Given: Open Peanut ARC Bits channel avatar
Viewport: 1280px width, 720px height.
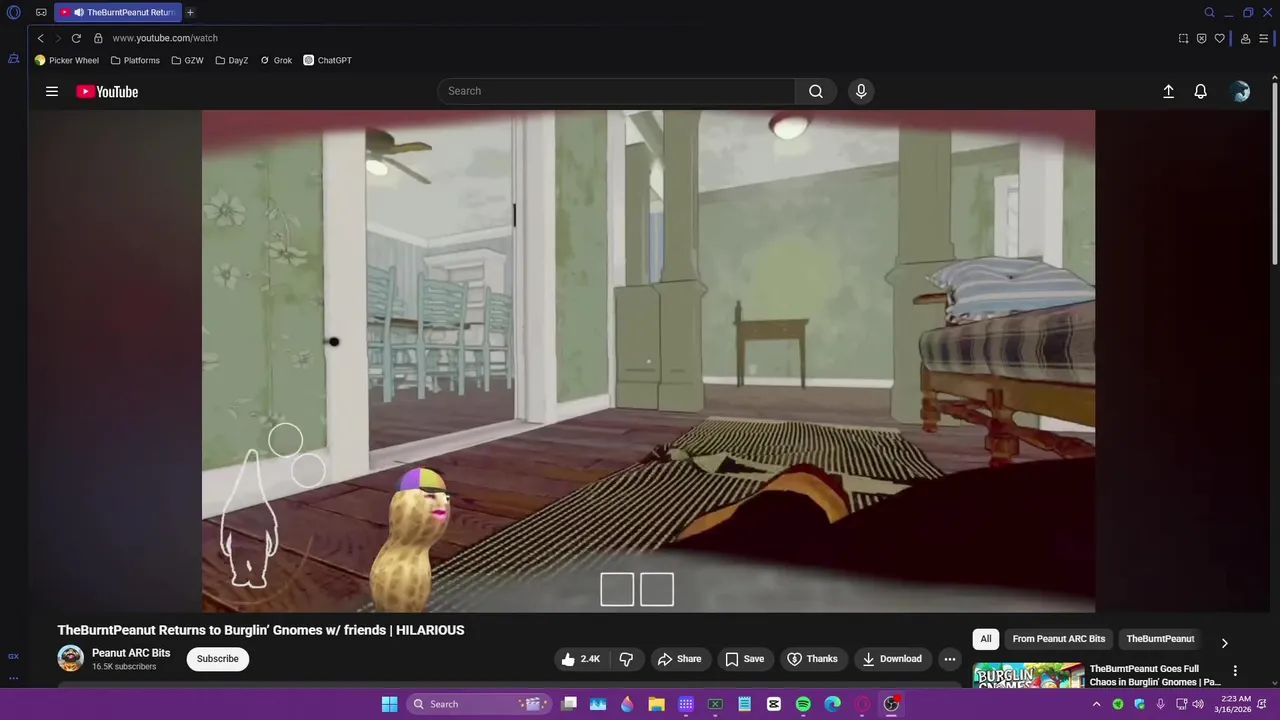Looking at the screenshot, I should (71, 659).
